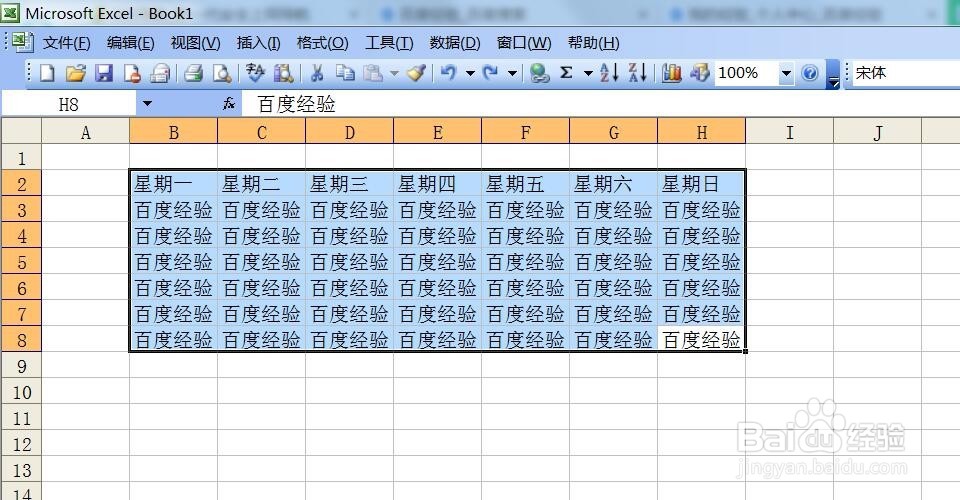Open the 数据(D) menu
Screen dimensions: 960x500
455,43
